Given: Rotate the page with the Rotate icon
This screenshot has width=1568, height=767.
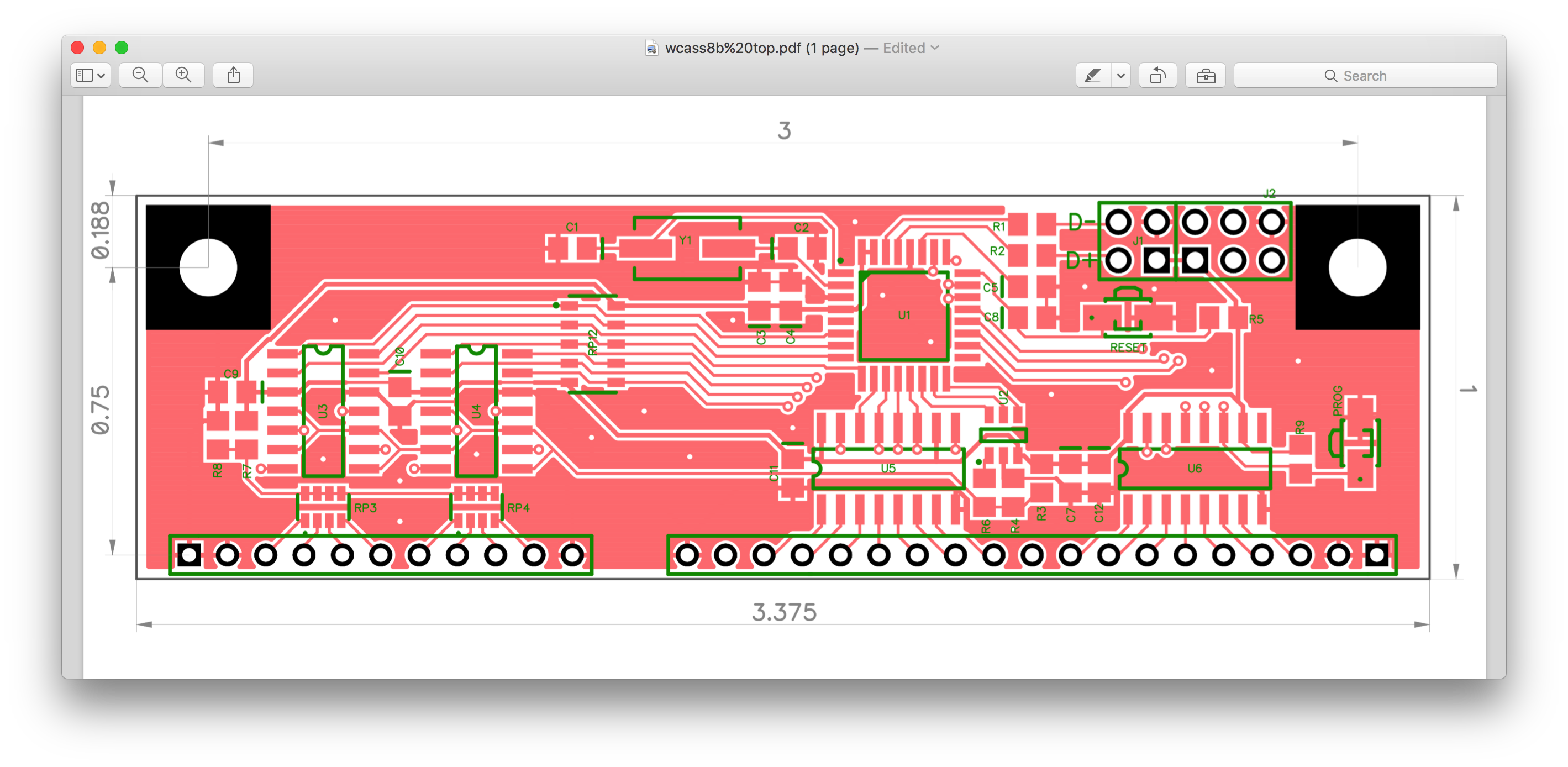Looking at the screenshot, I should (1157, 76).
